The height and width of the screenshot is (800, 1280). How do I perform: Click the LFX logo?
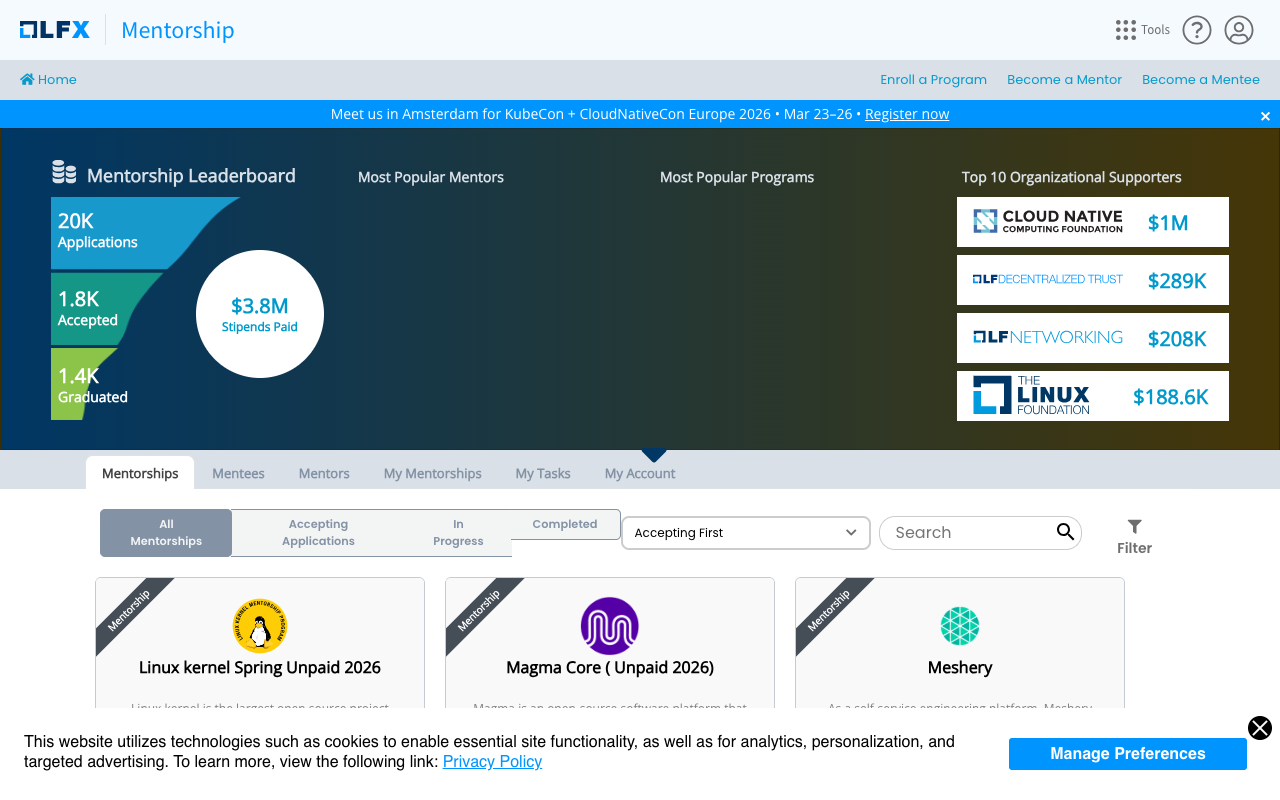tap(55, 30)
